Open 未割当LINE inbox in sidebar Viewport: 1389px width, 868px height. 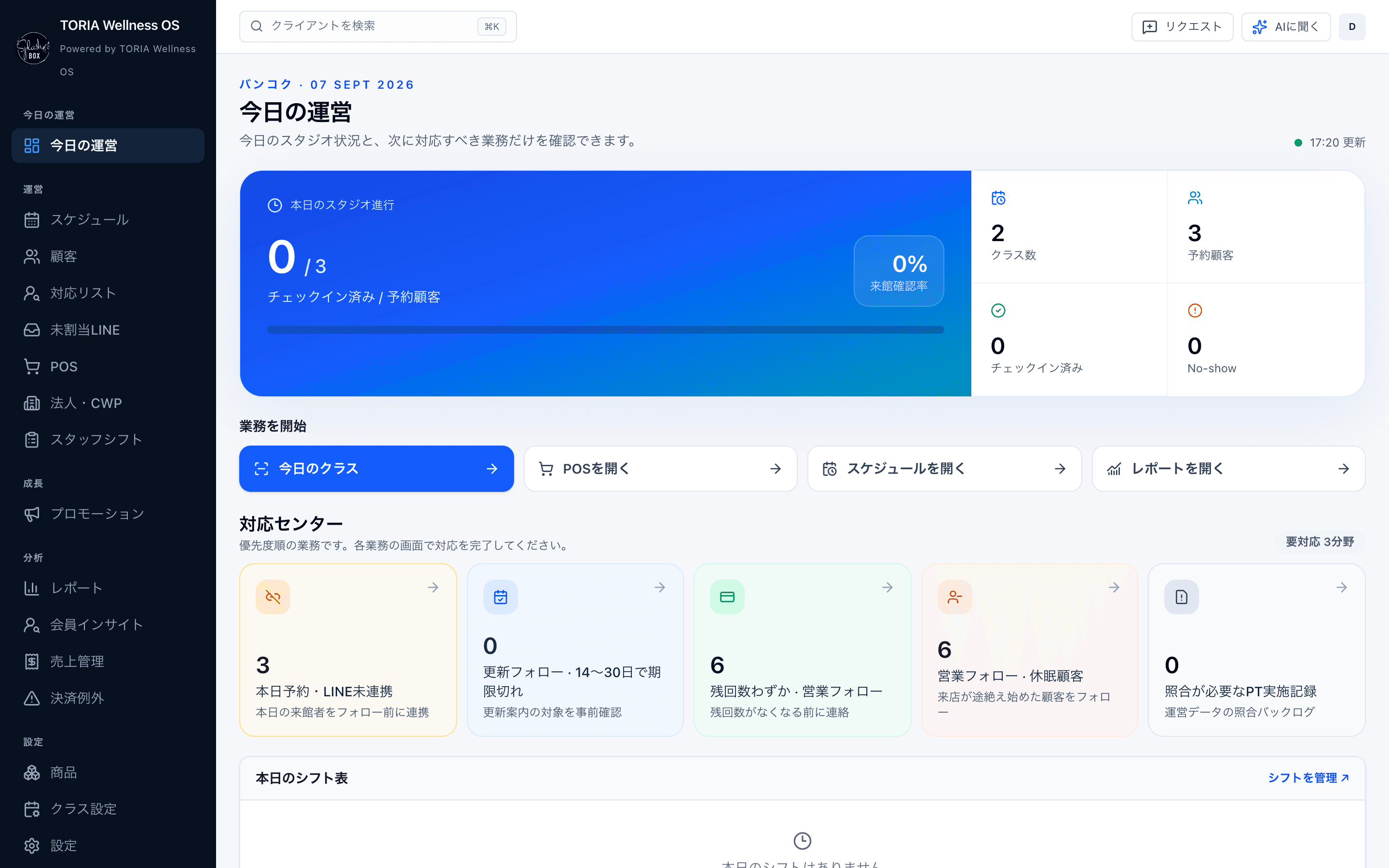click(x=108, y=329)
